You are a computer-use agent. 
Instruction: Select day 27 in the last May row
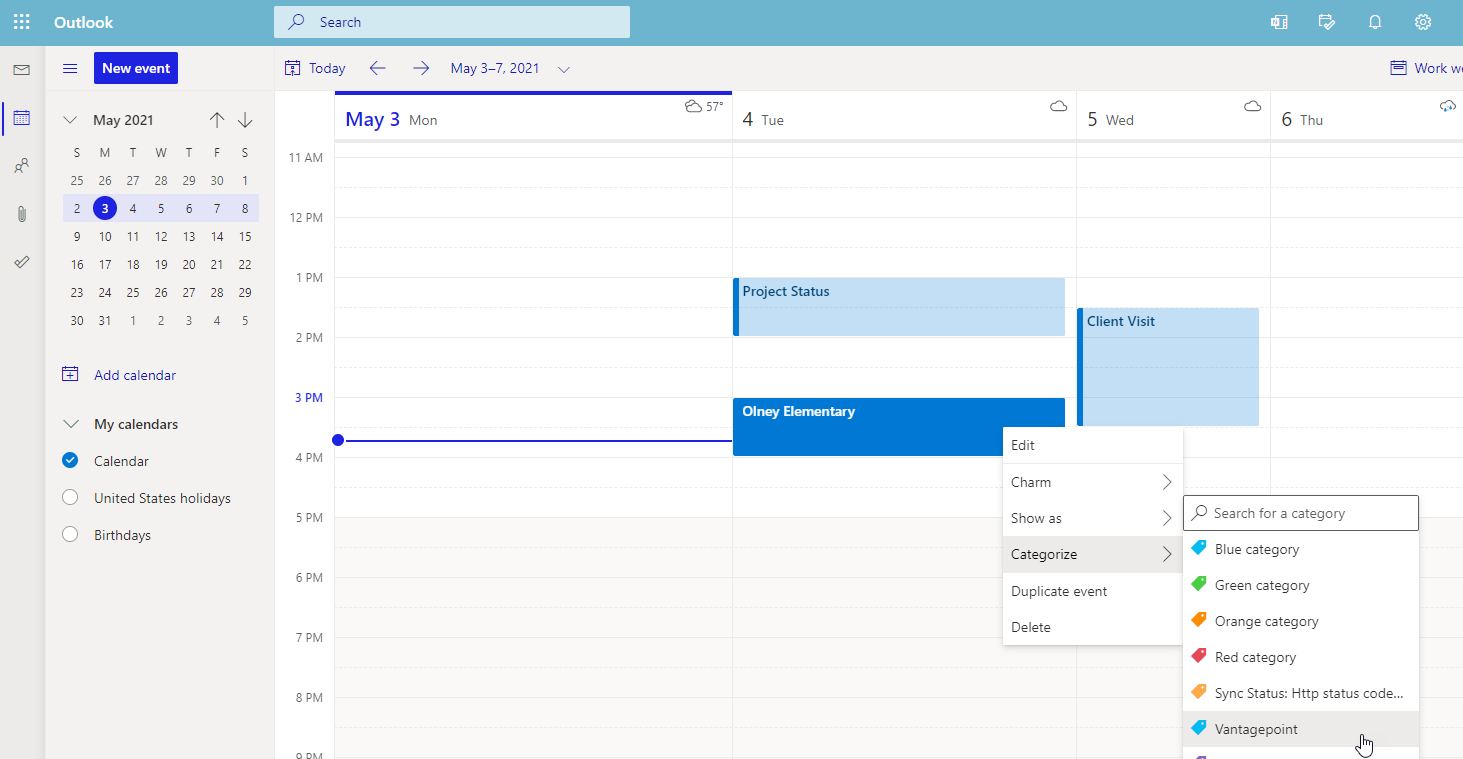189,293
